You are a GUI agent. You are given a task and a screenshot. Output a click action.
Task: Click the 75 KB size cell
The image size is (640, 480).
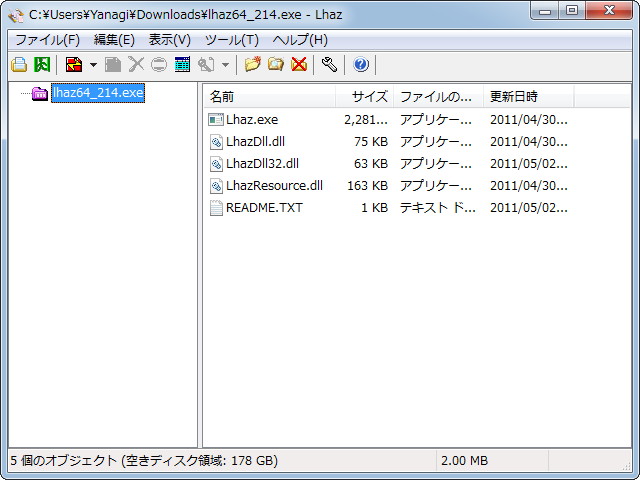(x=371, y=142)
